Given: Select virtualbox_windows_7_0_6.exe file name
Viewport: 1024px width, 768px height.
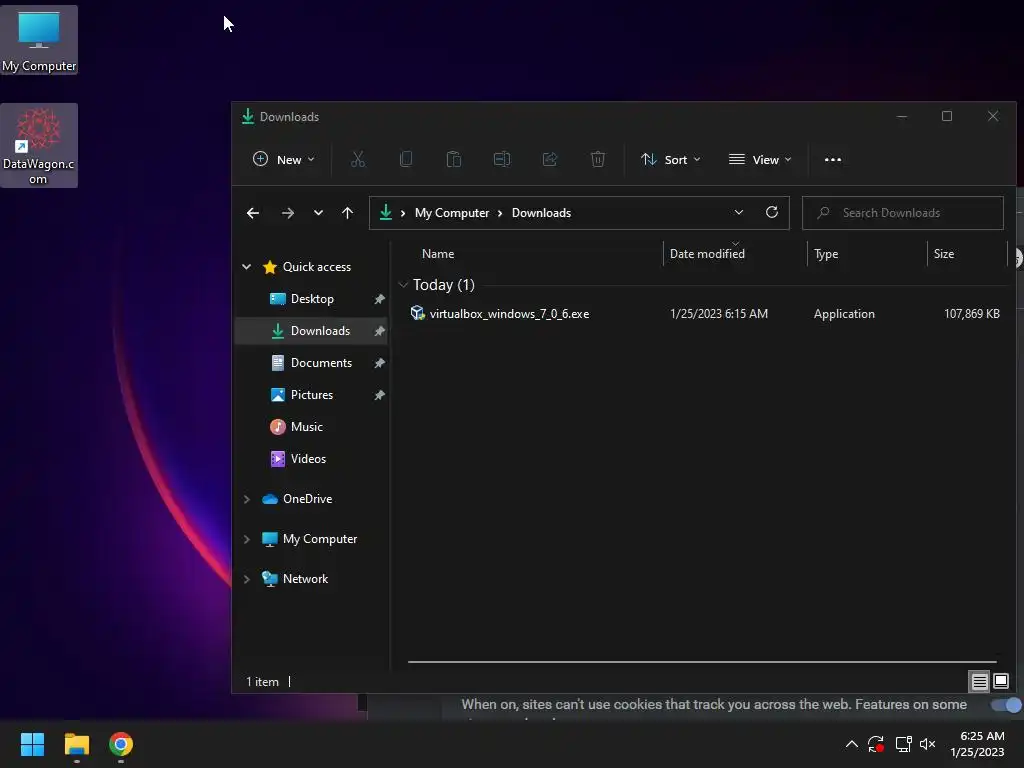Looking at the screenshot, I should (509, 314).
